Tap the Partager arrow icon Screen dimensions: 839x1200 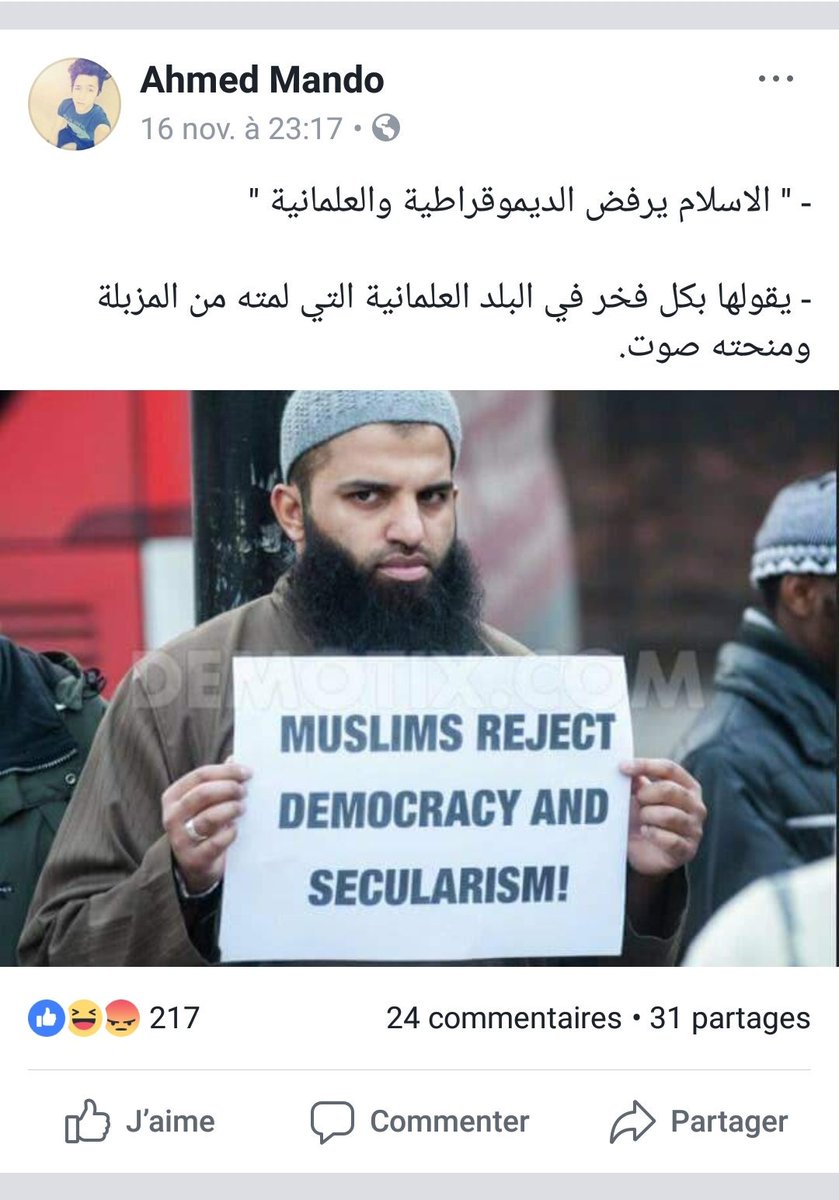click(x=633, y=1123)
